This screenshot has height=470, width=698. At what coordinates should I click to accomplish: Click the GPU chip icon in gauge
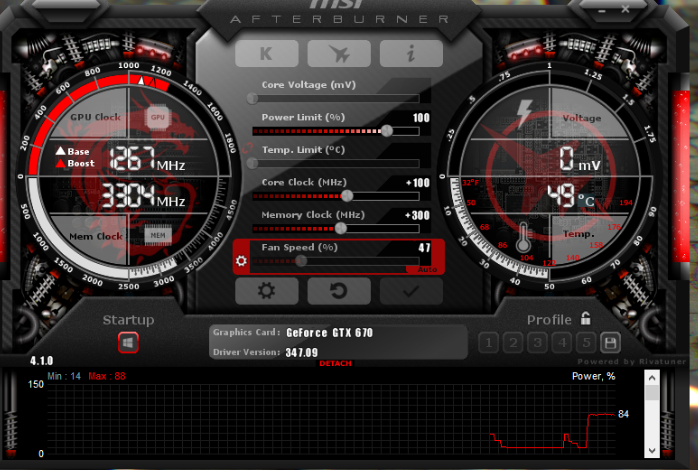point(158,118)
